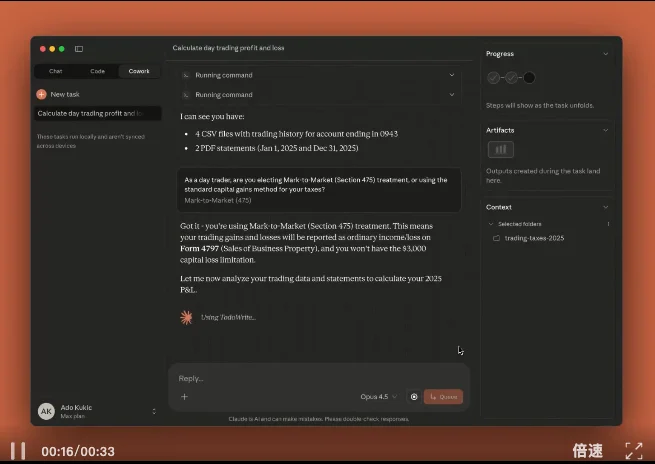Open the Opus 4.5 model dropdown
The height and width of the screenshot is (464, 655).
tap(379, 397)
